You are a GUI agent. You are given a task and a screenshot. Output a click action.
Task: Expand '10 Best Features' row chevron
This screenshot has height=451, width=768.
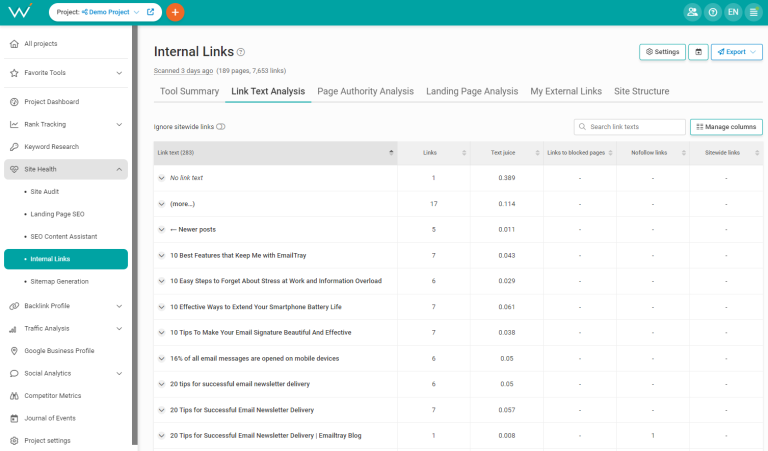pyautogui.click(x=161, y=256)
